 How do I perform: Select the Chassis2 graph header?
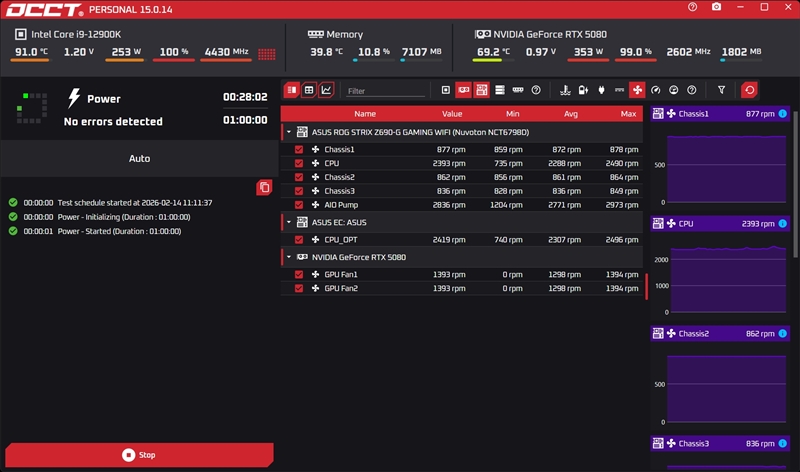(x=720, y=334)
